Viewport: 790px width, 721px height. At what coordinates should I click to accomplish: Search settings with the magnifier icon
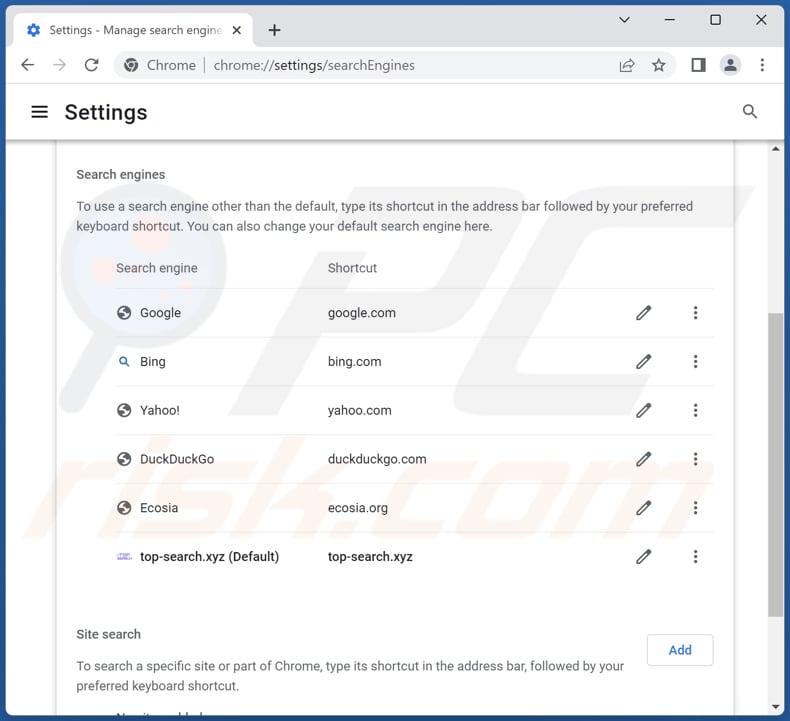750,111
